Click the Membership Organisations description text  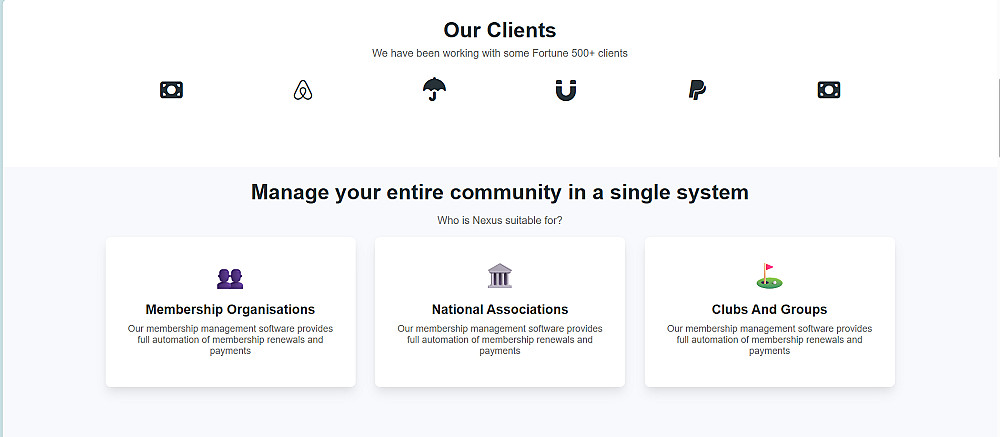[x=230, y=339]
